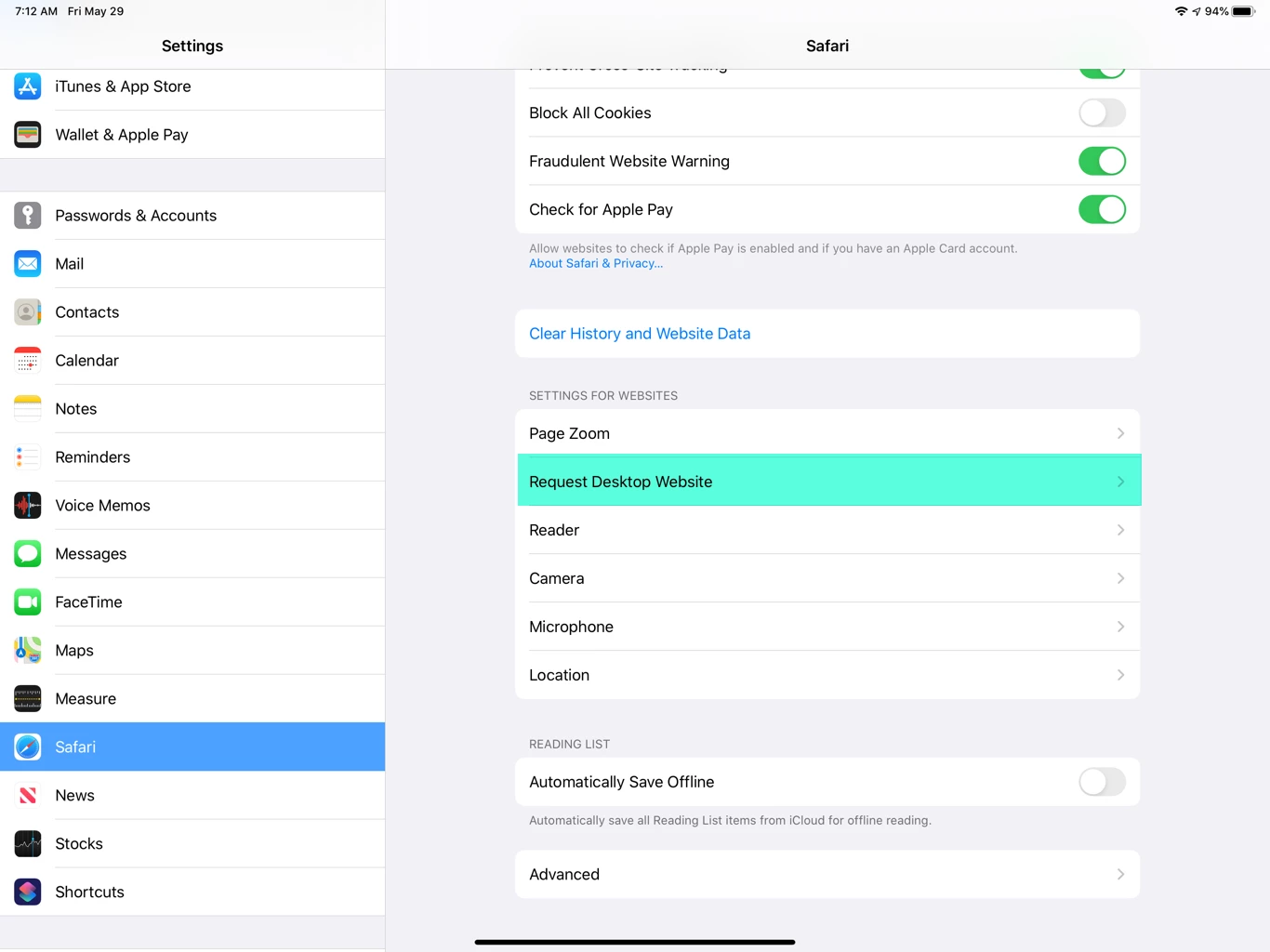Open Camera settings via its chevron
Image resolution: width=1270 pixels, height=952 pixels.
(x=1120, y=579)
